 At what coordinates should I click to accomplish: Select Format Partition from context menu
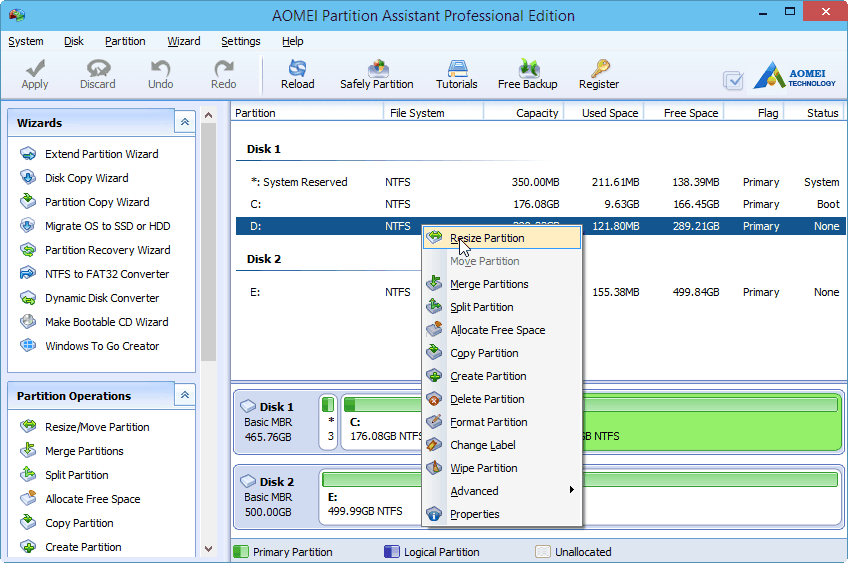(488, 422)
